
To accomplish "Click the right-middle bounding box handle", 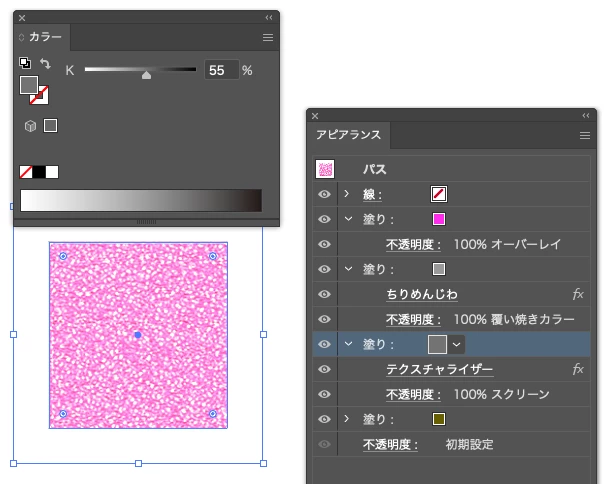I will click(264, 335).
